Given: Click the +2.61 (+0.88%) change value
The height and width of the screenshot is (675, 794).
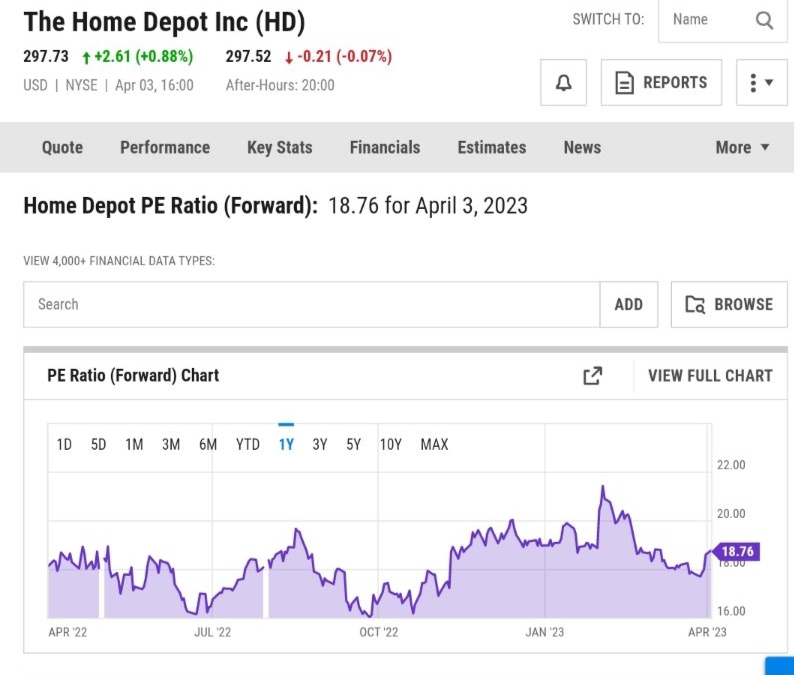Looking at the screenshot, I should [138, 56].
